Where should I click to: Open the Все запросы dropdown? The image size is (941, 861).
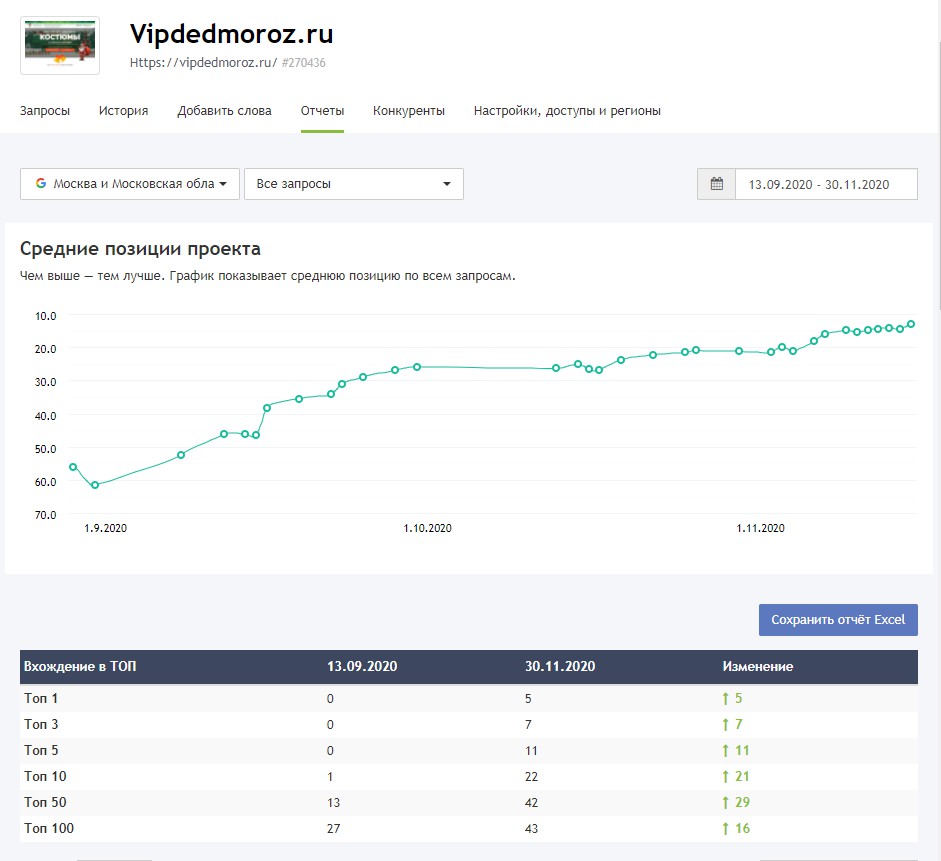click(x=354, y=184)
